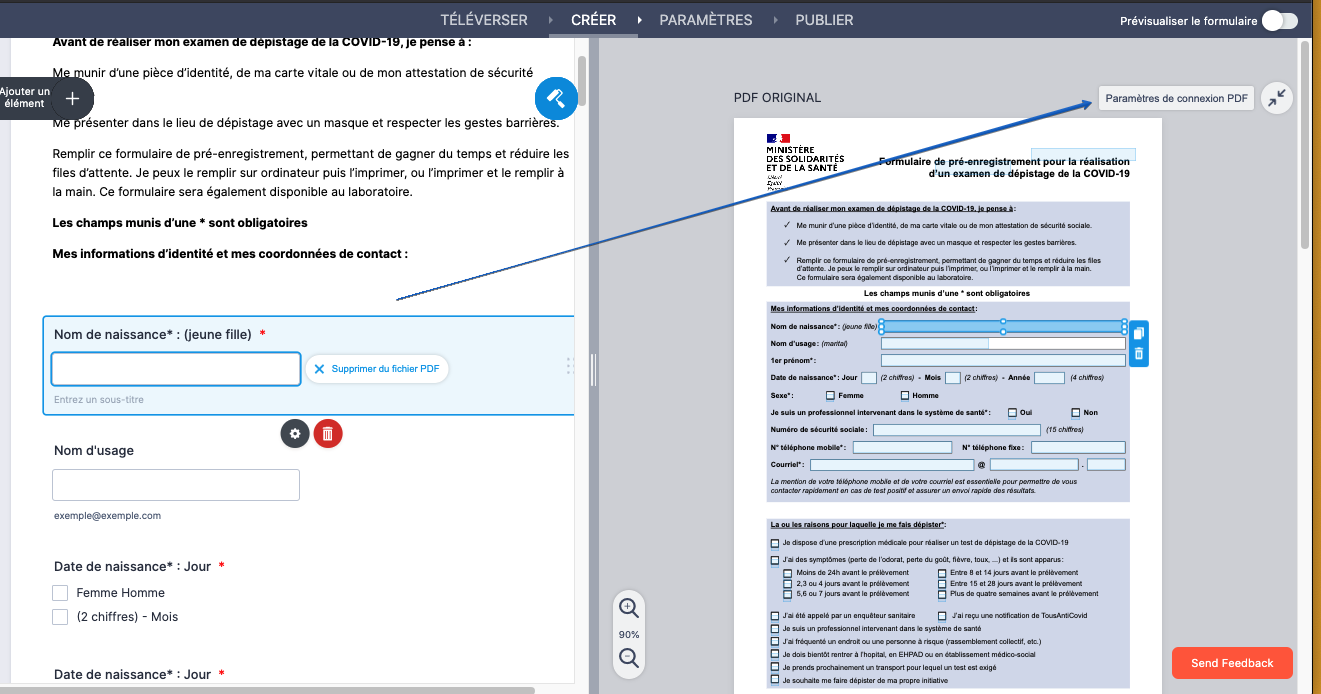The width and height of the screenshot is (1321, 694).
Task: Click Supprimer du fichier PDF button
Action: [x=377, y=369]
